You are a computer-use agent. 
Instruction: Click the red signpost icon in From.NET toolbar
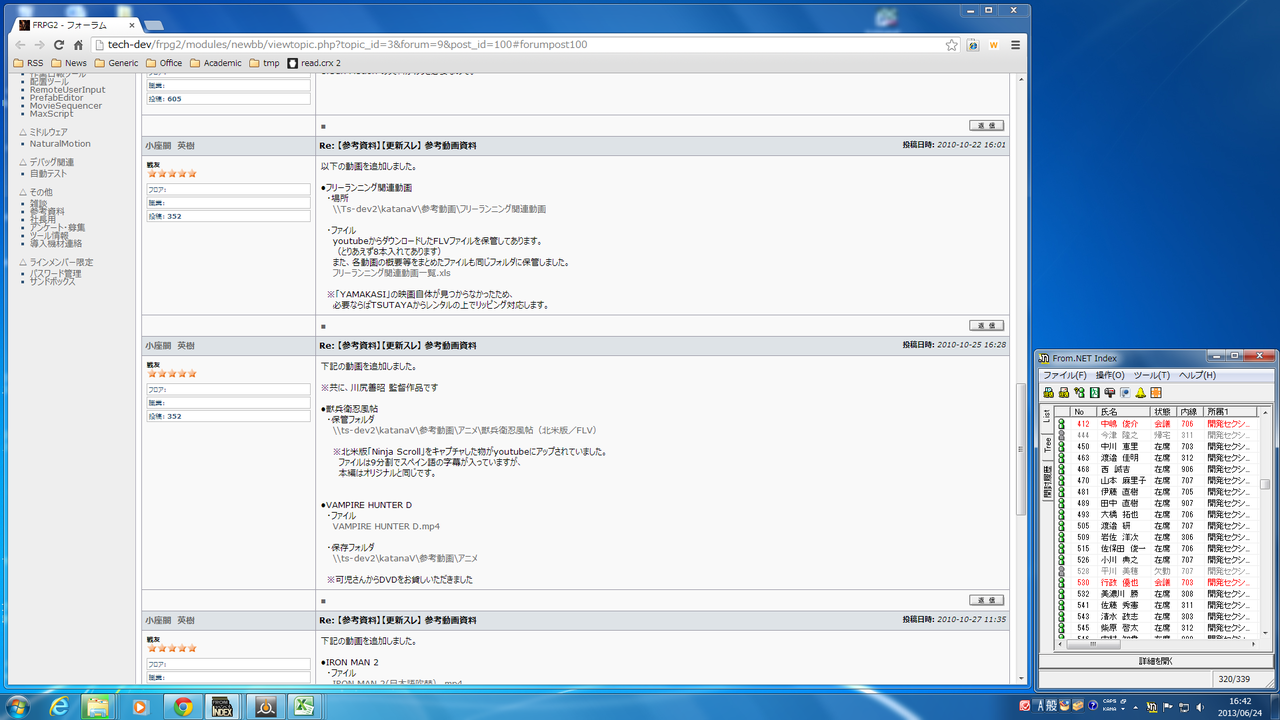[x=1110, y=392]
